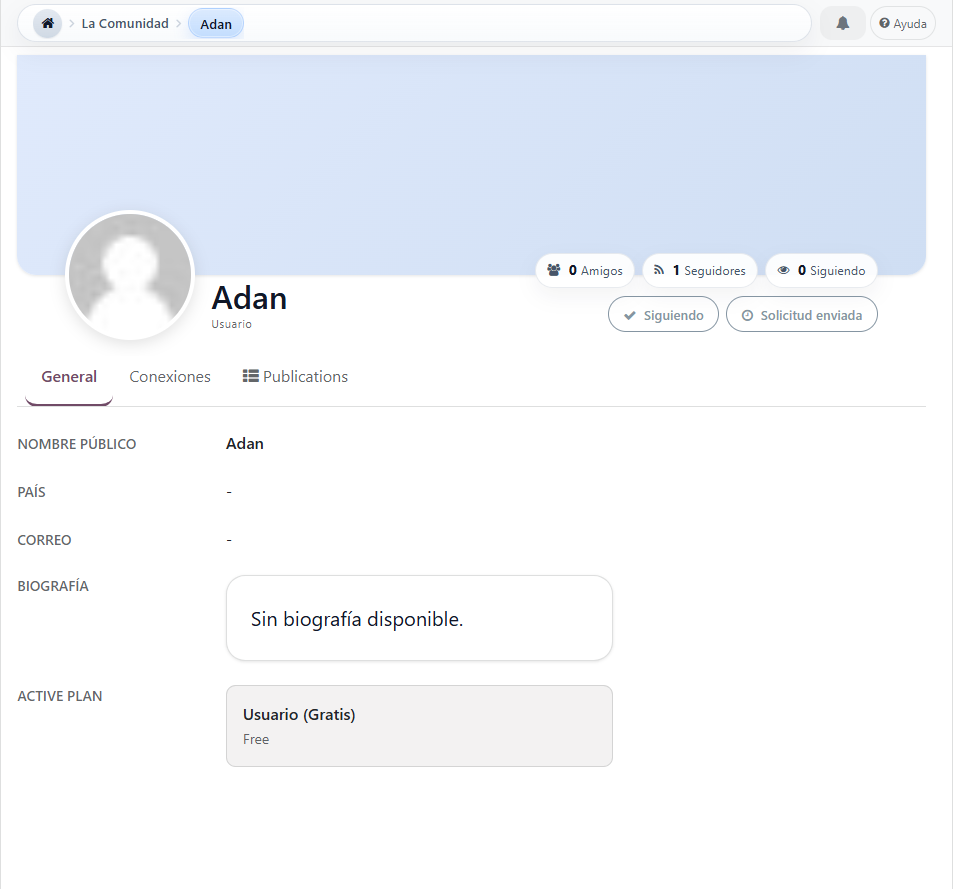Screen dimensions: 953x889
Task: Open La Comunidad breadcrumb
Action: [125, 24]
